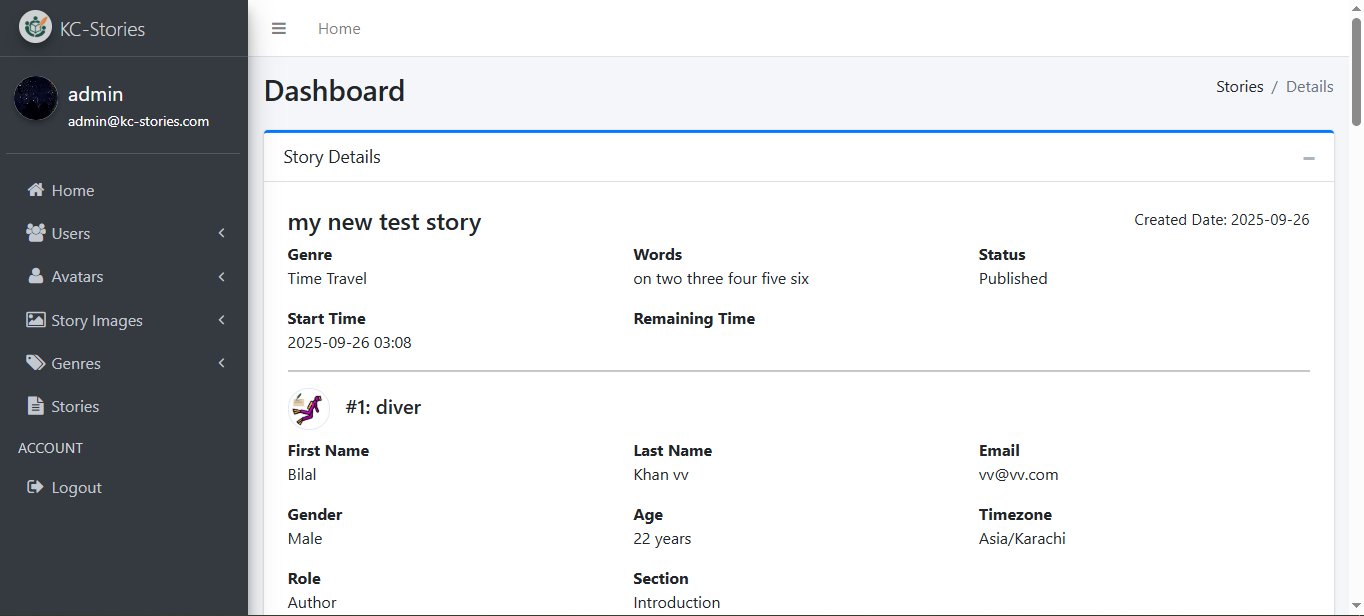Click the Published status value

coord(1013,279)
